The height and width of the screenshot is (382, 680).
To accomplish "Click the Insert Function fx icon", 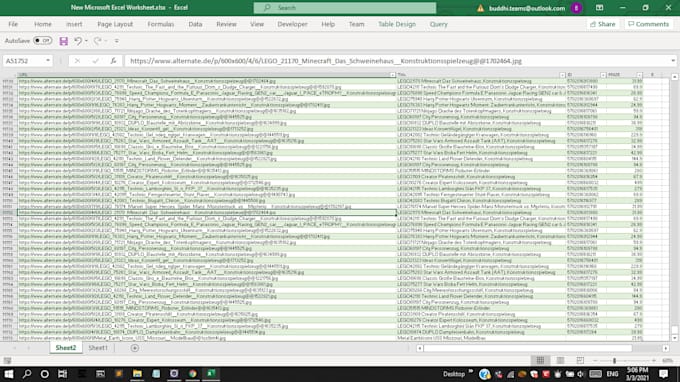I will pyautogui.click(x=113, y=61).
